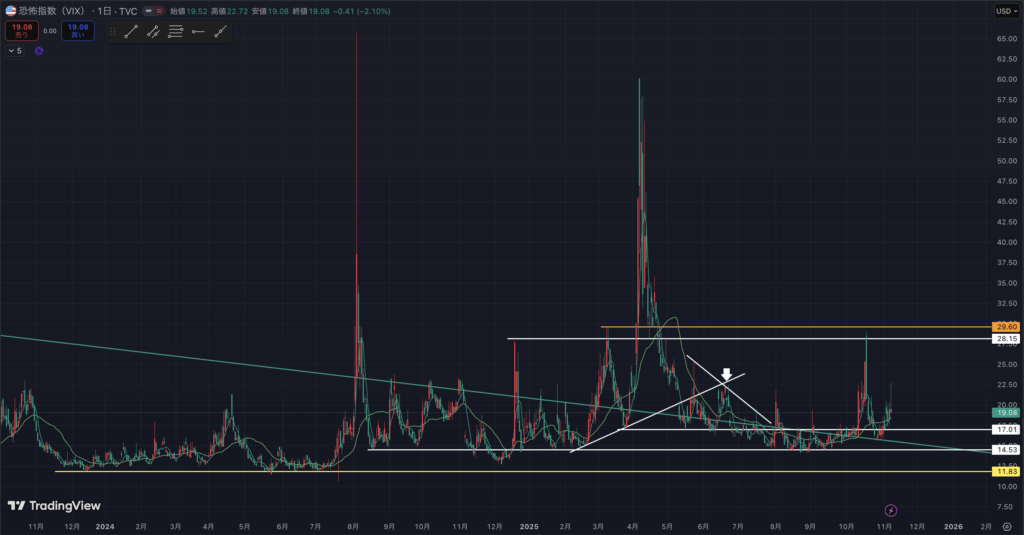Image resolution: width=1024 pixels, height=535 pixels.
Task: Select the white down arrow annotation
Action: coord(727,374)
